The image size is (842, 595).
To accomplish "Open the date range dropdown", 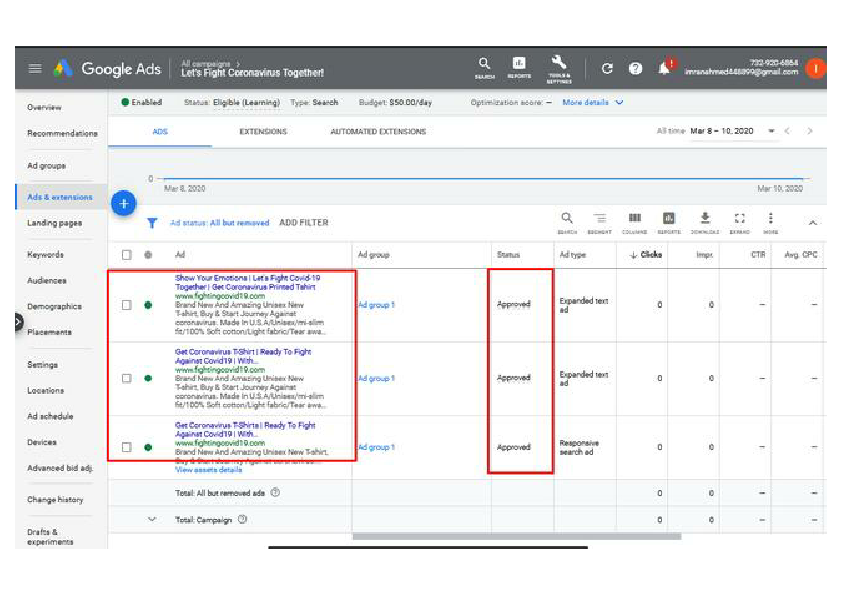I will click(x=771, y=131).
